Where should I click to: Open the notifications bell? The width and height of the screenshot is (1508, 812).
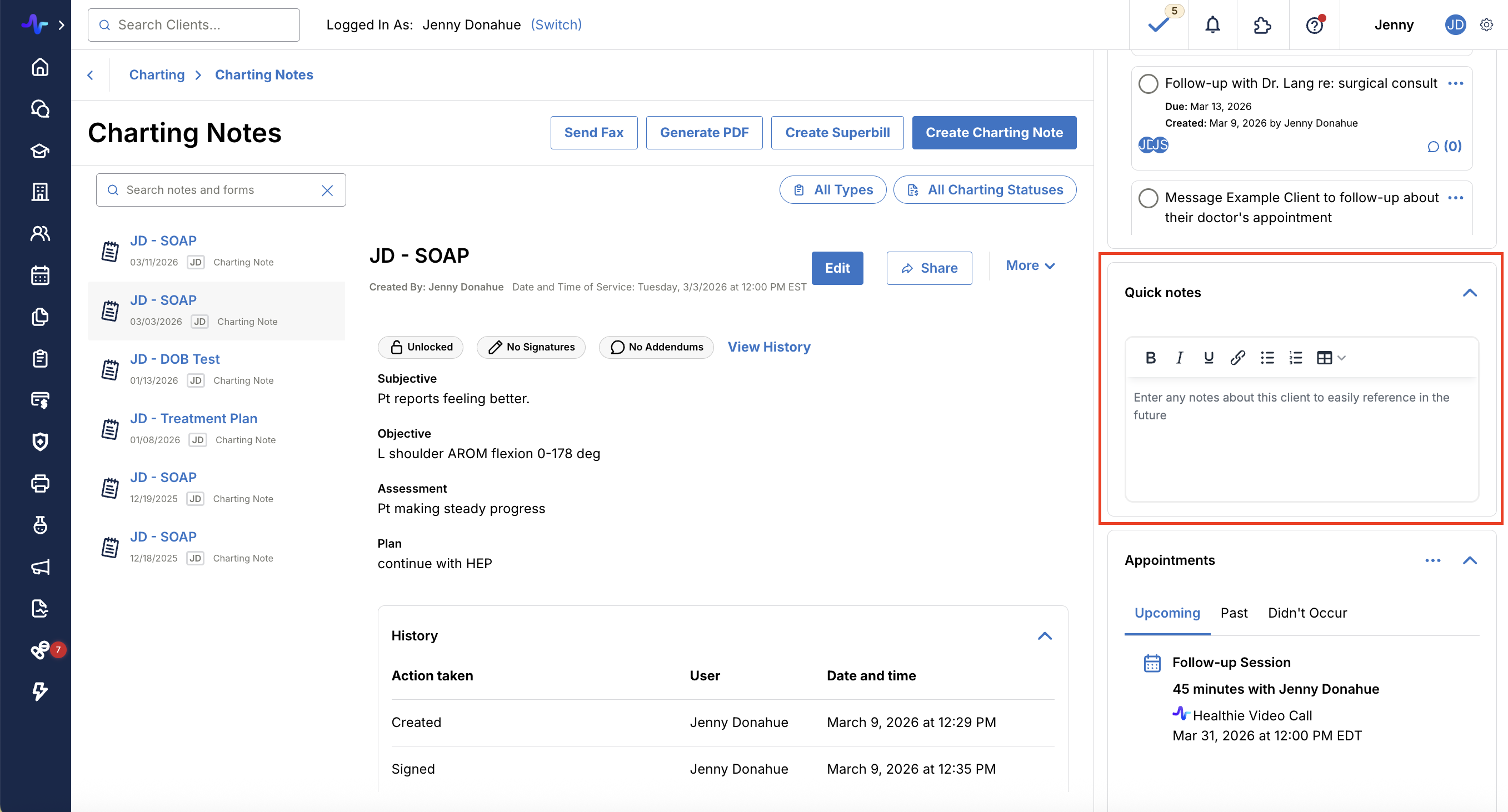coord(1212,25)
